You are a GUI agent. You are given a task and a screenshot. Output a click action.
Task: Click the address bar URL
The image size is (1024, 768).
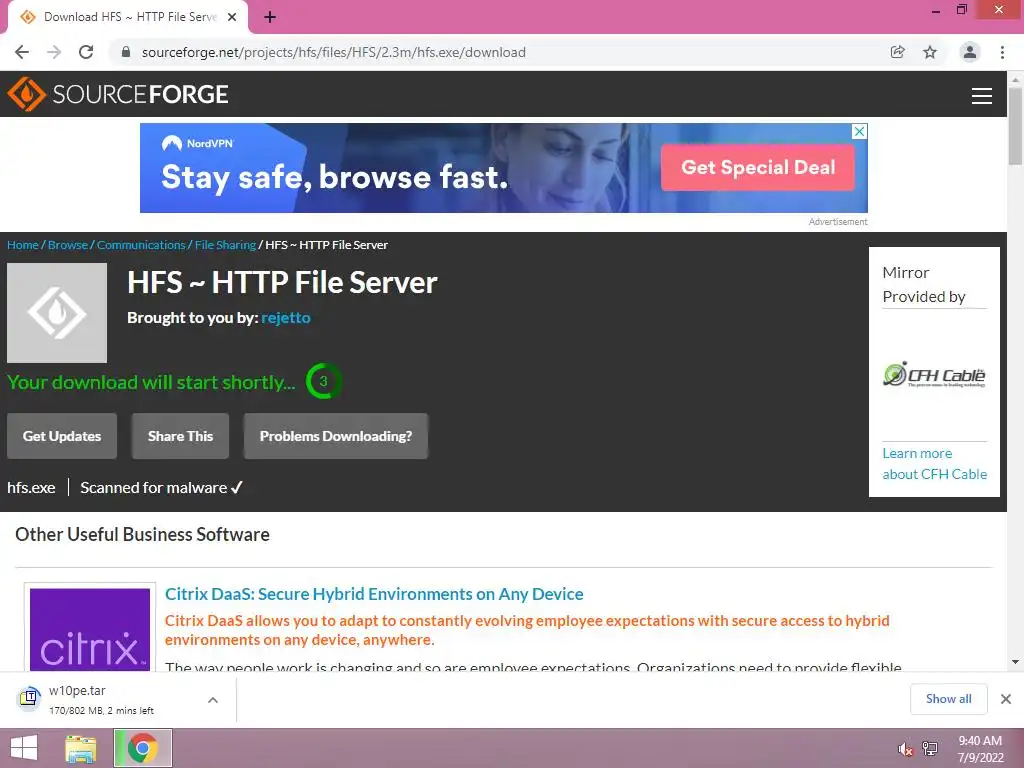pyautogui.click(x=334, y=52)
